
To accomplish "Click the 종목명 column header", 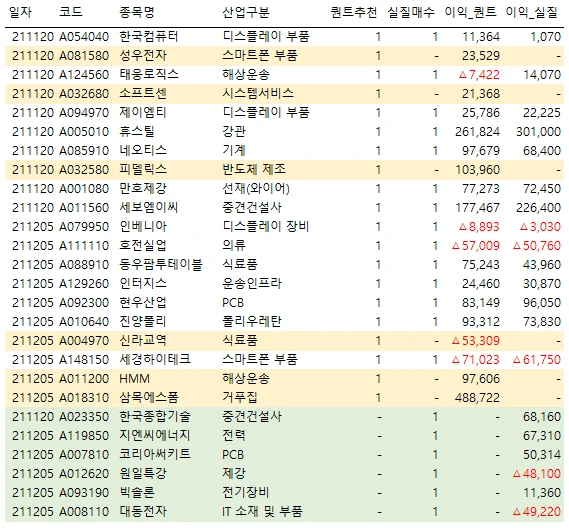I will (x=137, y=12).
